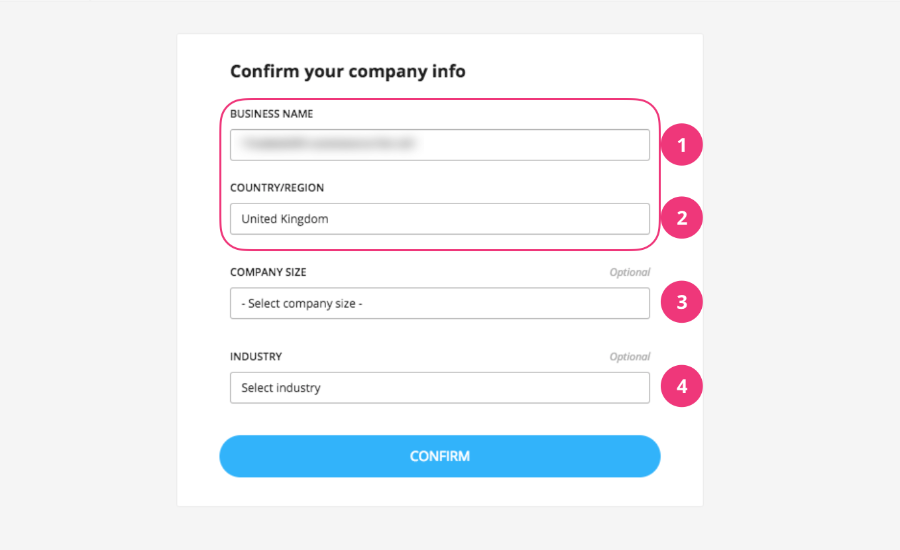
Task: Click the INDUSTRY field label
Action: coord(256,356)
